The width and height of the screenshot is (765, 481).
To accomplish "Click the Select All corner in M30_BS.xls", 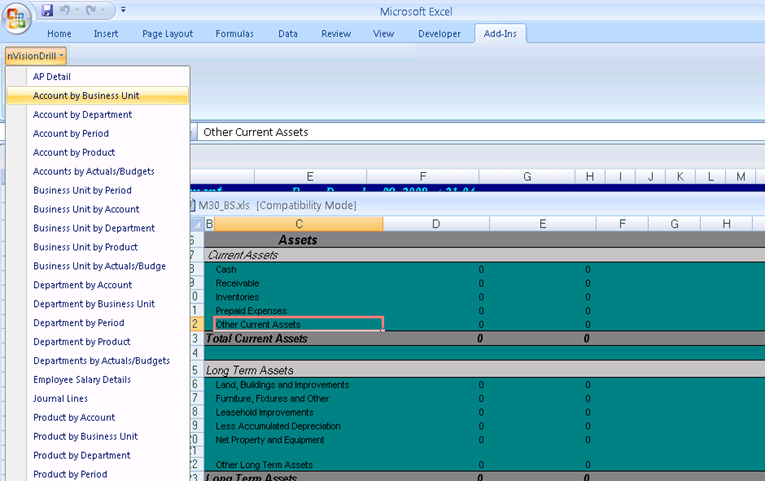I will coord(197,224).
